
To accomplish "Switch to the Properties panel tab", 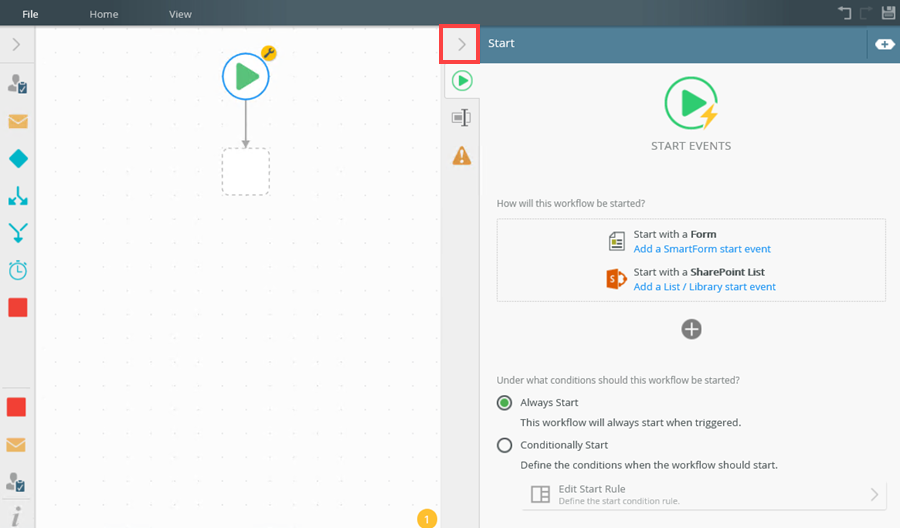I will point(461,118).
